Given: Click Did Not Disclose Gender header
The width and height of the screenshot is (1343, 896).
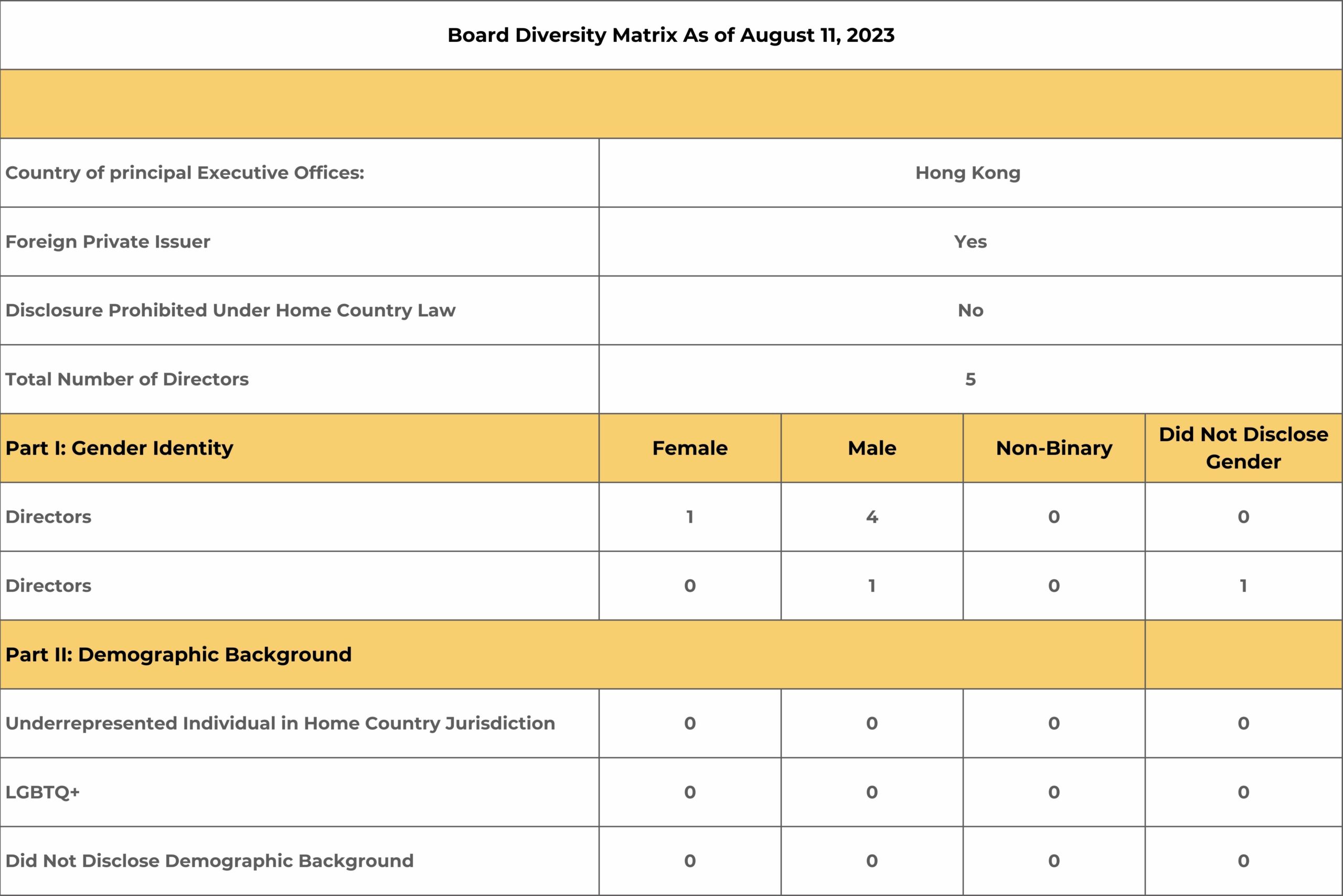Looking at the screenshot, I should (1243, 448).
